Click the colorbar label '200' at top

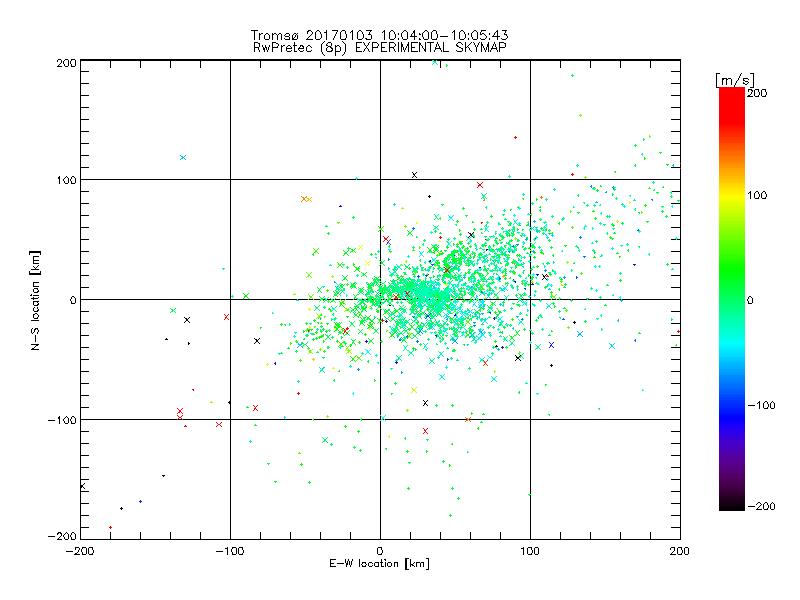pos(757,93)
